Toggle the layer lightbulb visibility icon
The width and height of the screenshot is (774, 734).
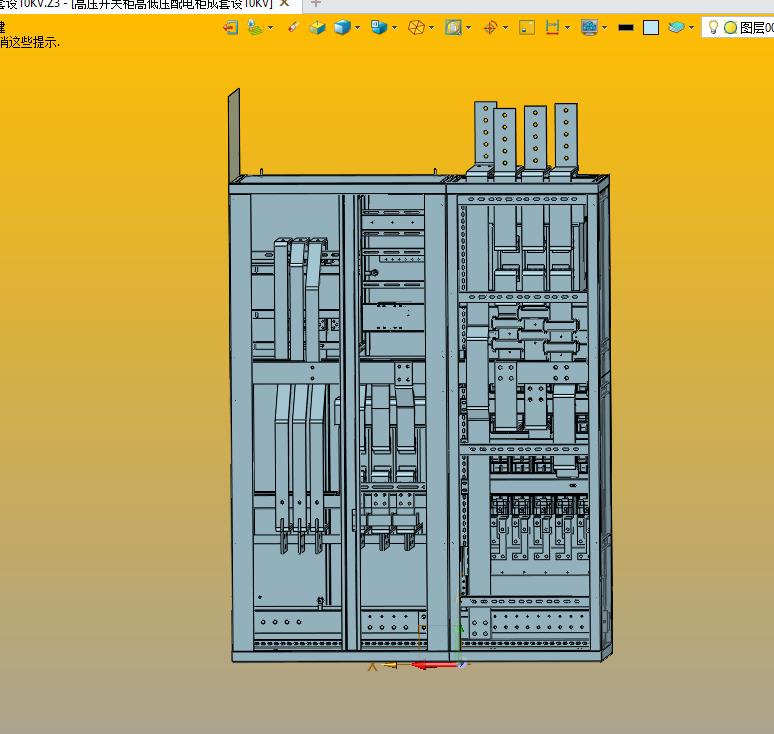(714, 28)
